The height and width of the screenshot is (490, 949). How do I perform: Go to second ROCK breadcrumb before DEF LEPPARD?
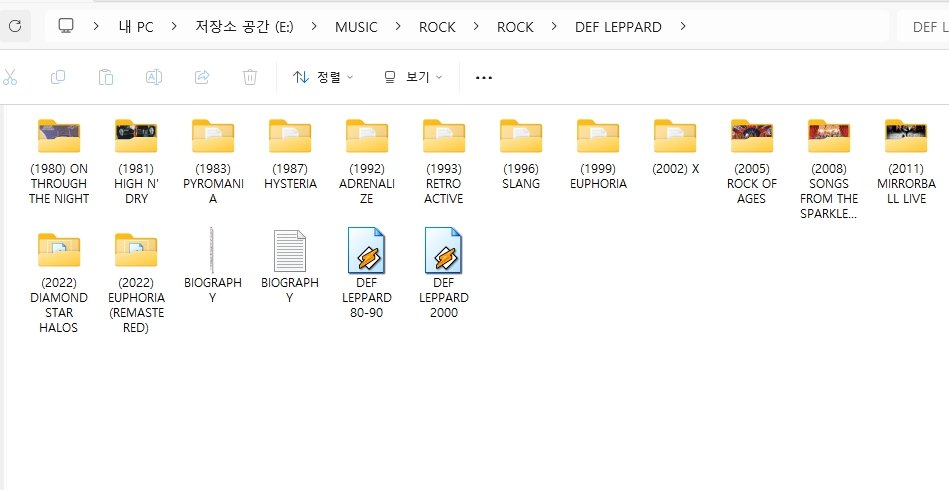point(515,27)
